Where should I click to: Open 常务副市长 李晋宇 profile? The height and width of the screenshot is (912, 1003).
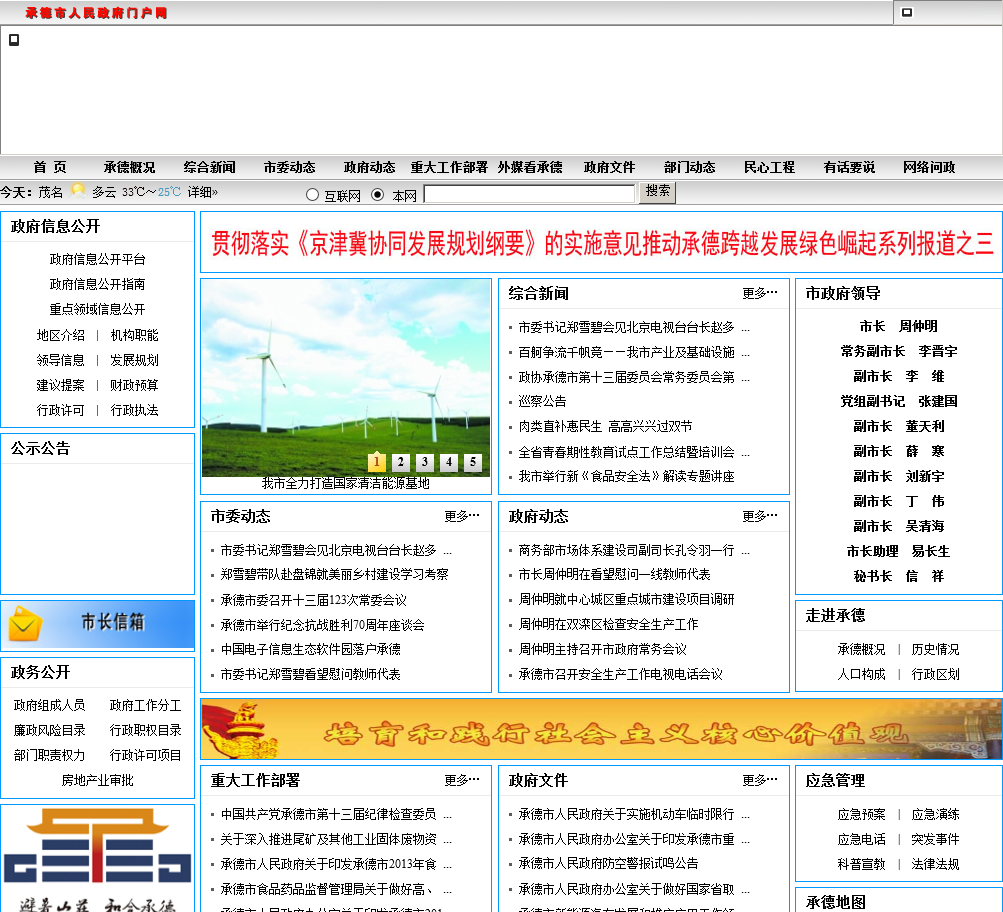click(x=899, y=351)
